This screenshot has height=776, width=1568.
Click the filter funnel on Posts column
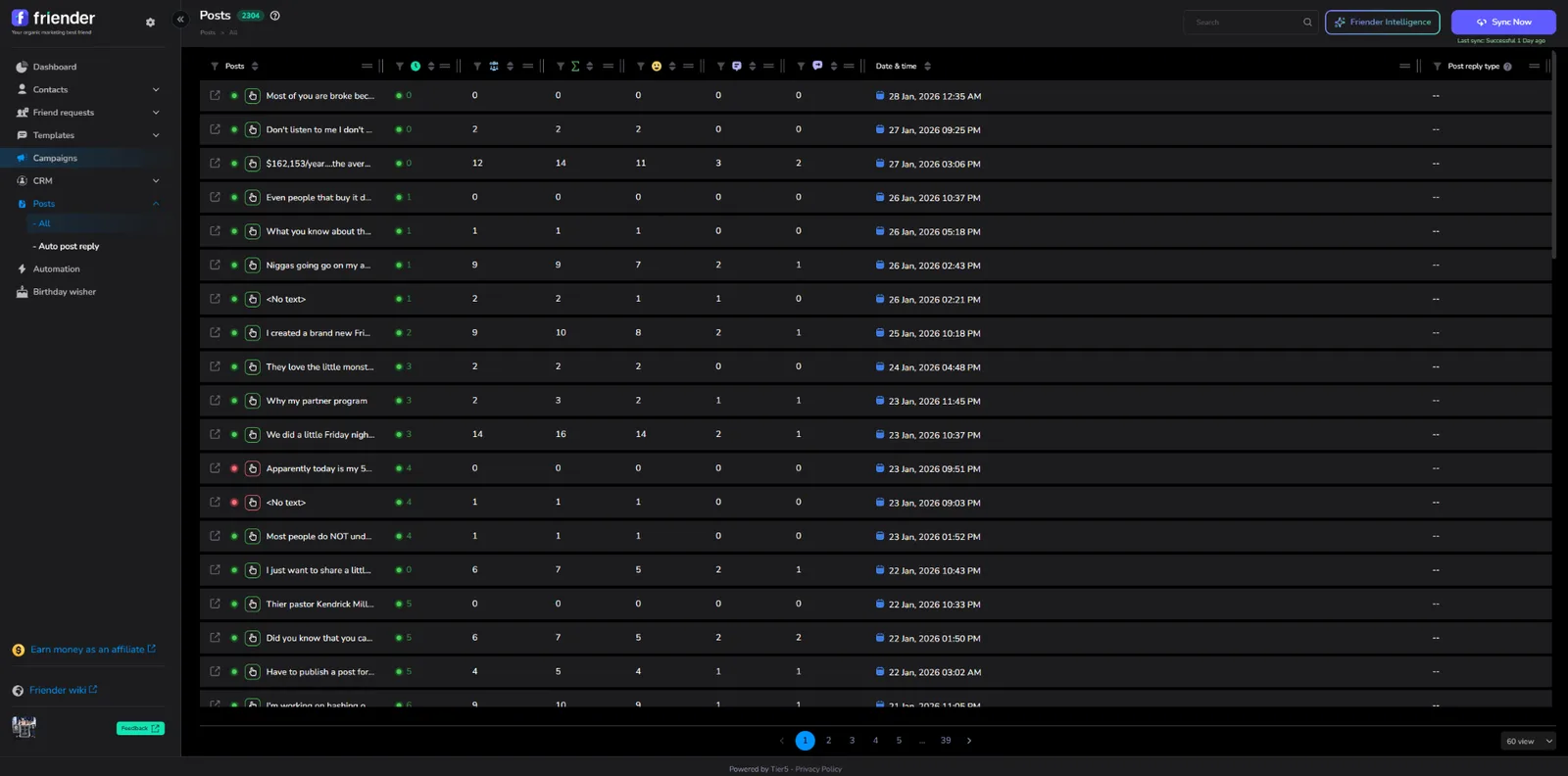pos(215,67)
